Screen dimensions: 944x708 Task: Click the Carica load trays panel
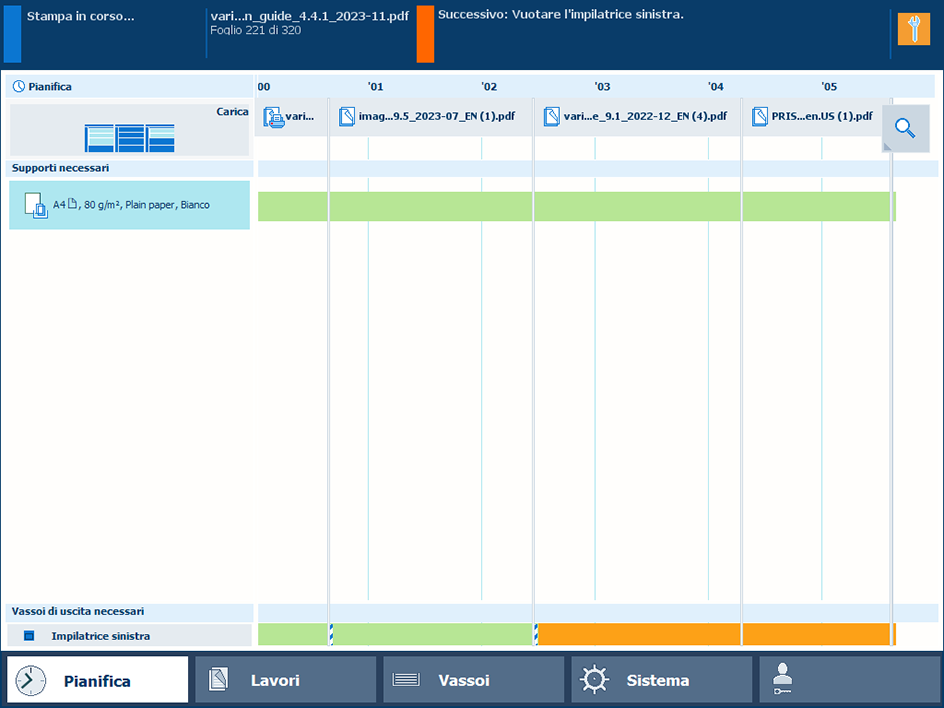tap(129, 131)
